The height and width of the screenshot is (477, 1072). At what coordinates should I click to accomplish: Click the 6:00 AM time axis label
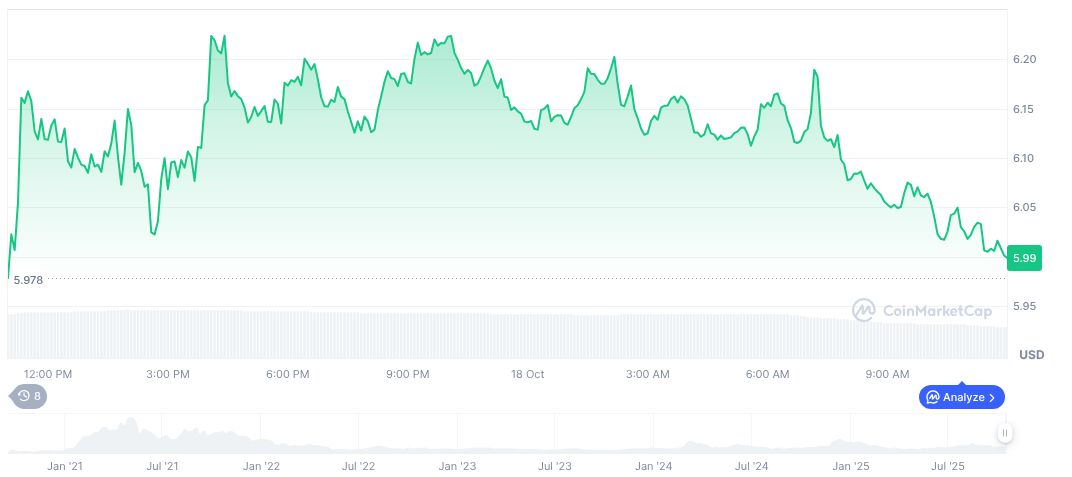point(767,374)
